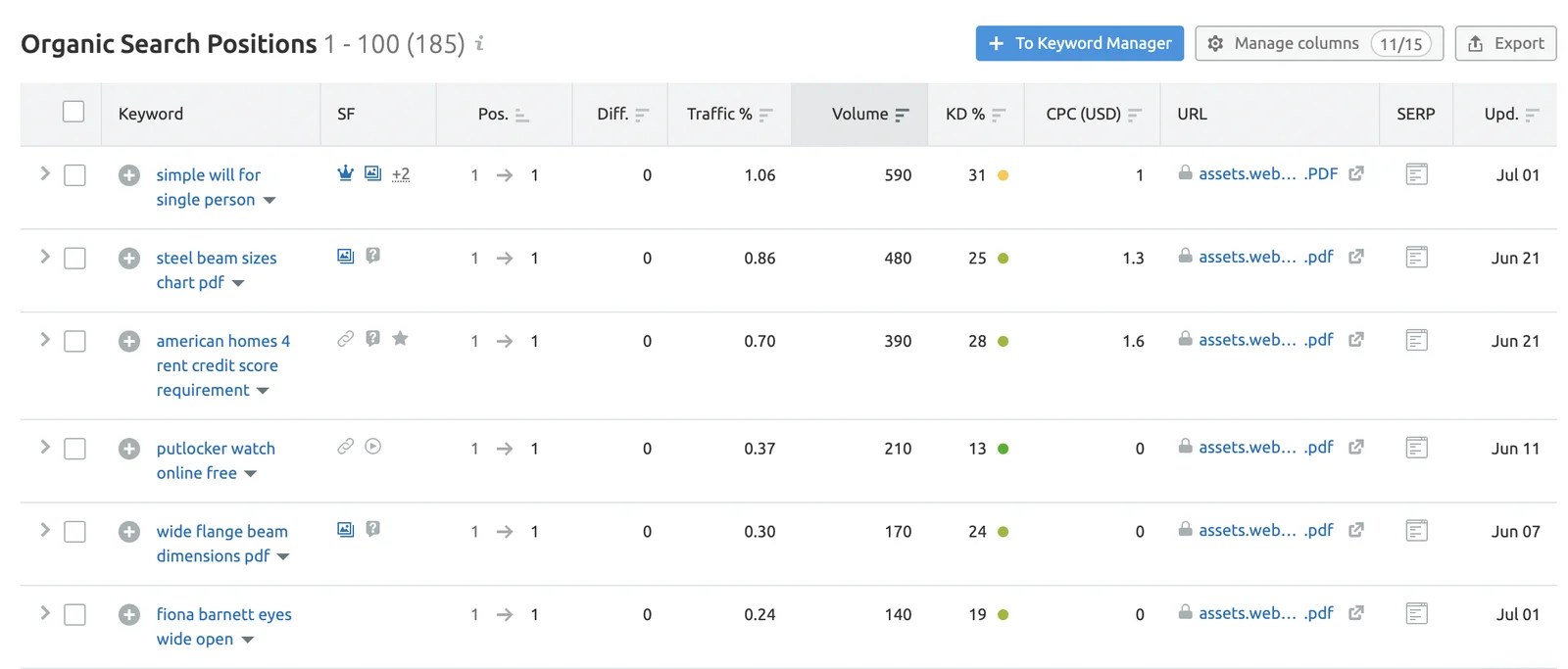The width and height of the screenshot is (1568, 669).
Task: Open external link for wide flange beam URL
Action: (x=1356, y=530)
